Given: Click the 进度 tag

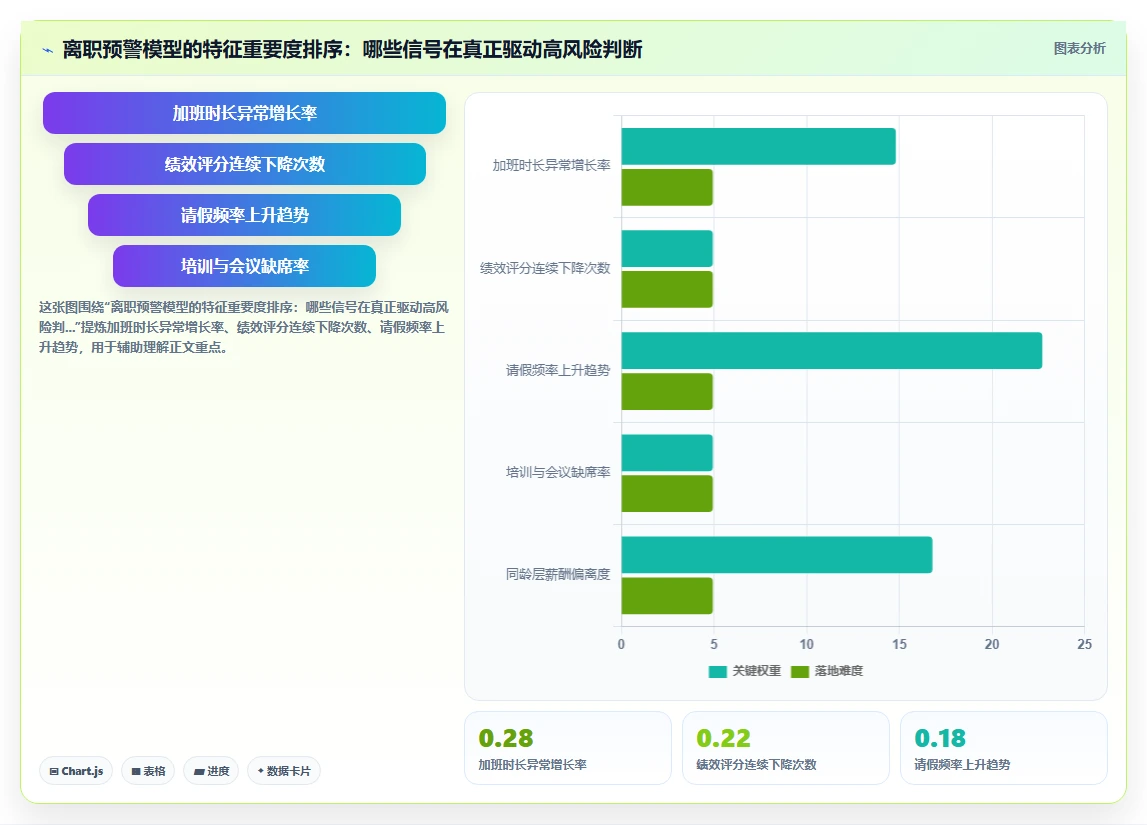Looking at the screenshot, I should pyautogui.click(x=211, y=771).
